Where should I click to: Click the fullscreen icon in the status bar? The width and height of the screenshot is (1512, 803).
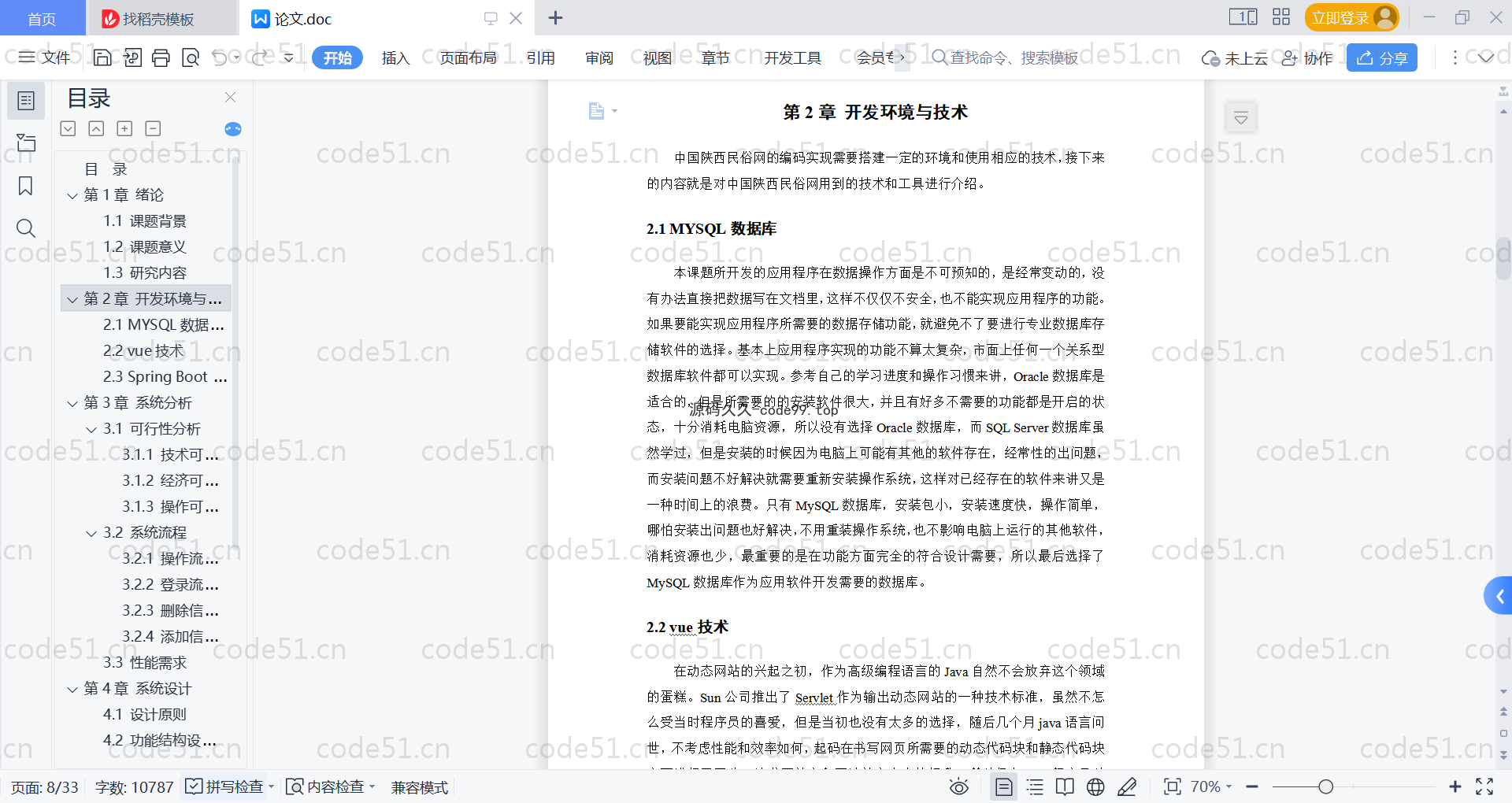point(1484,786)
